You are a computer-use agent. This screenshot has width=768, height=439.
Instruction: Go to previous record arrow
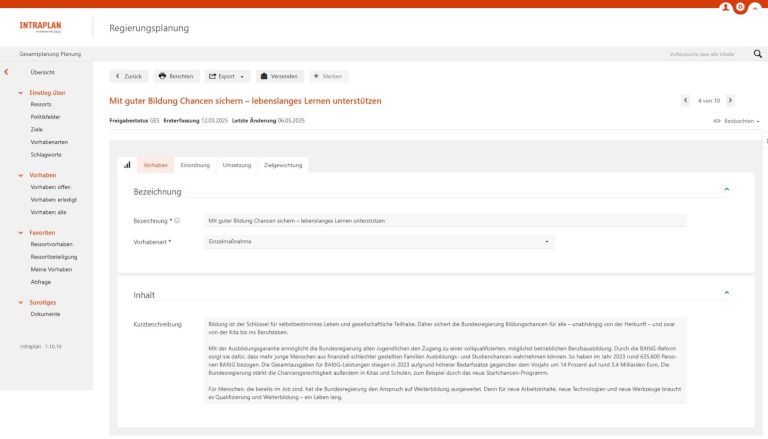(685, 100)
